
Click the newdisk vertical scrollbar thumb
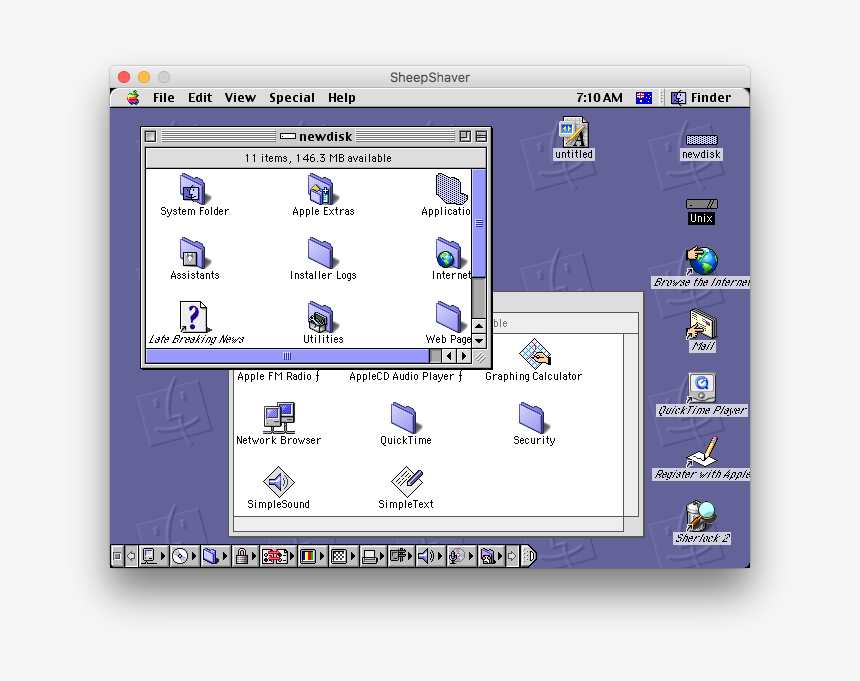click(x=479, y=223)
